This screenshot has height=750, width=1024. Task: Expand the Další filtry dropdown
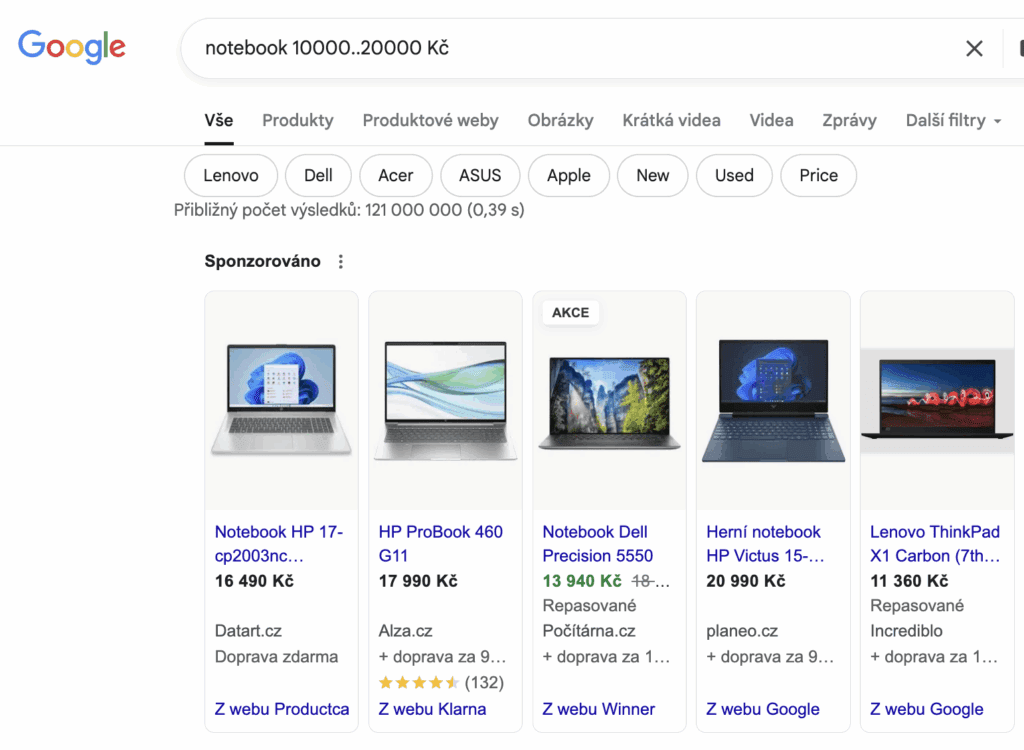[953, 121]
